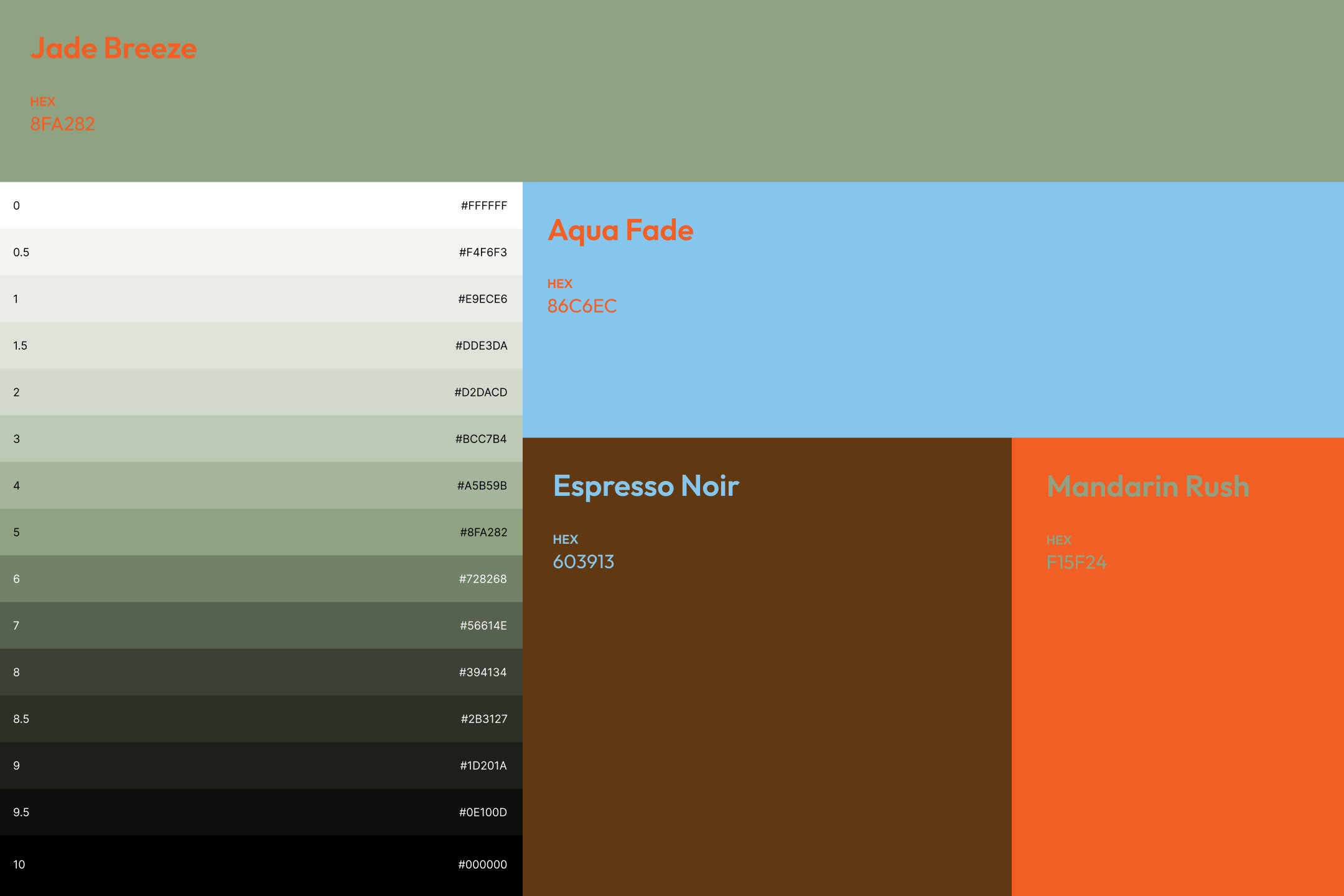Select the #000000 black row labeled 10

click(261, 865)
